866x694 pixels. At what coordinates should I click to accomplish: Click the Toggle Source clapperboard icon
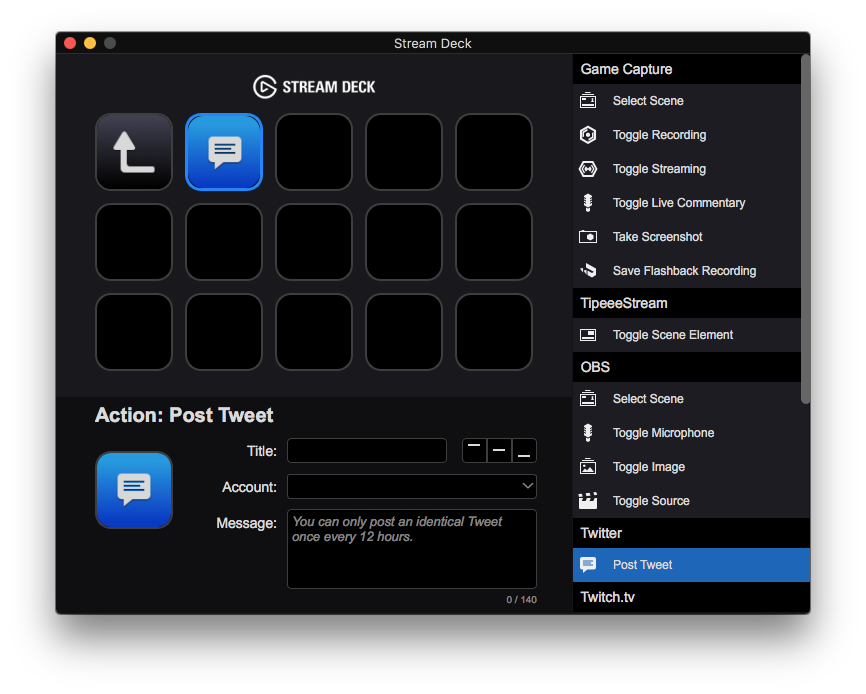click(x=588, y=501)
